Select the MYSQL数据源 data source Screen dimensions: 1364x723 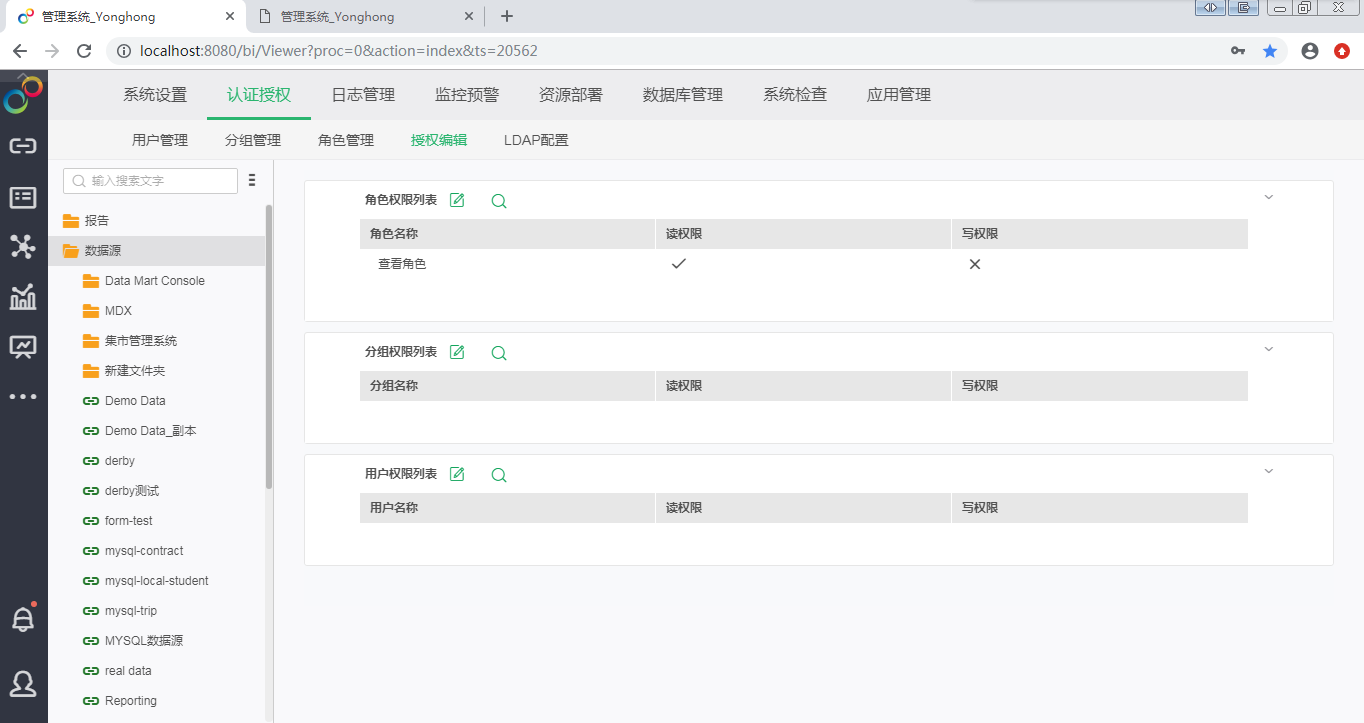(x=144, y=641)
